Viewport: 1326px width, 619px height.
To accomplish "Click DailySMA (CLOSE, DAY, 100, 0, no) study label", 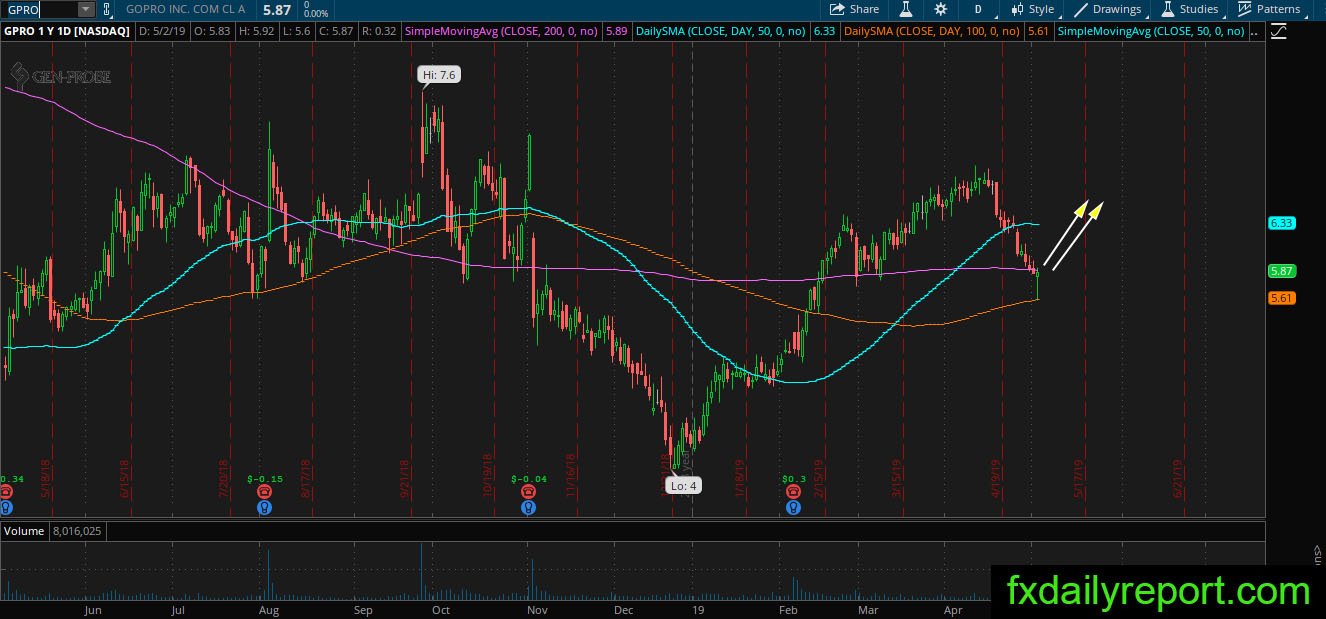I will click(932, 32).
